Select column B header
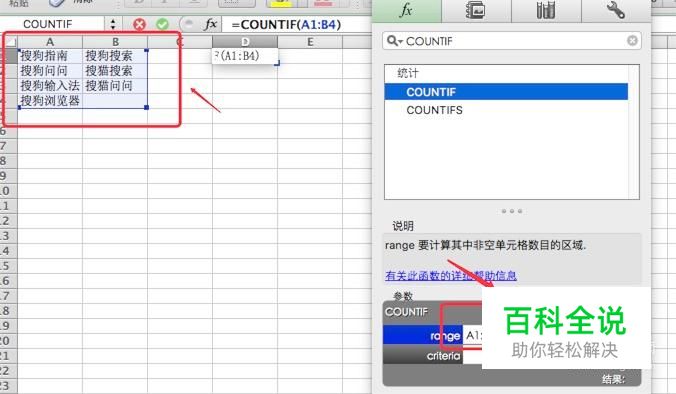The height and width of the screenshot is (394, 676). tap(115, 42)
